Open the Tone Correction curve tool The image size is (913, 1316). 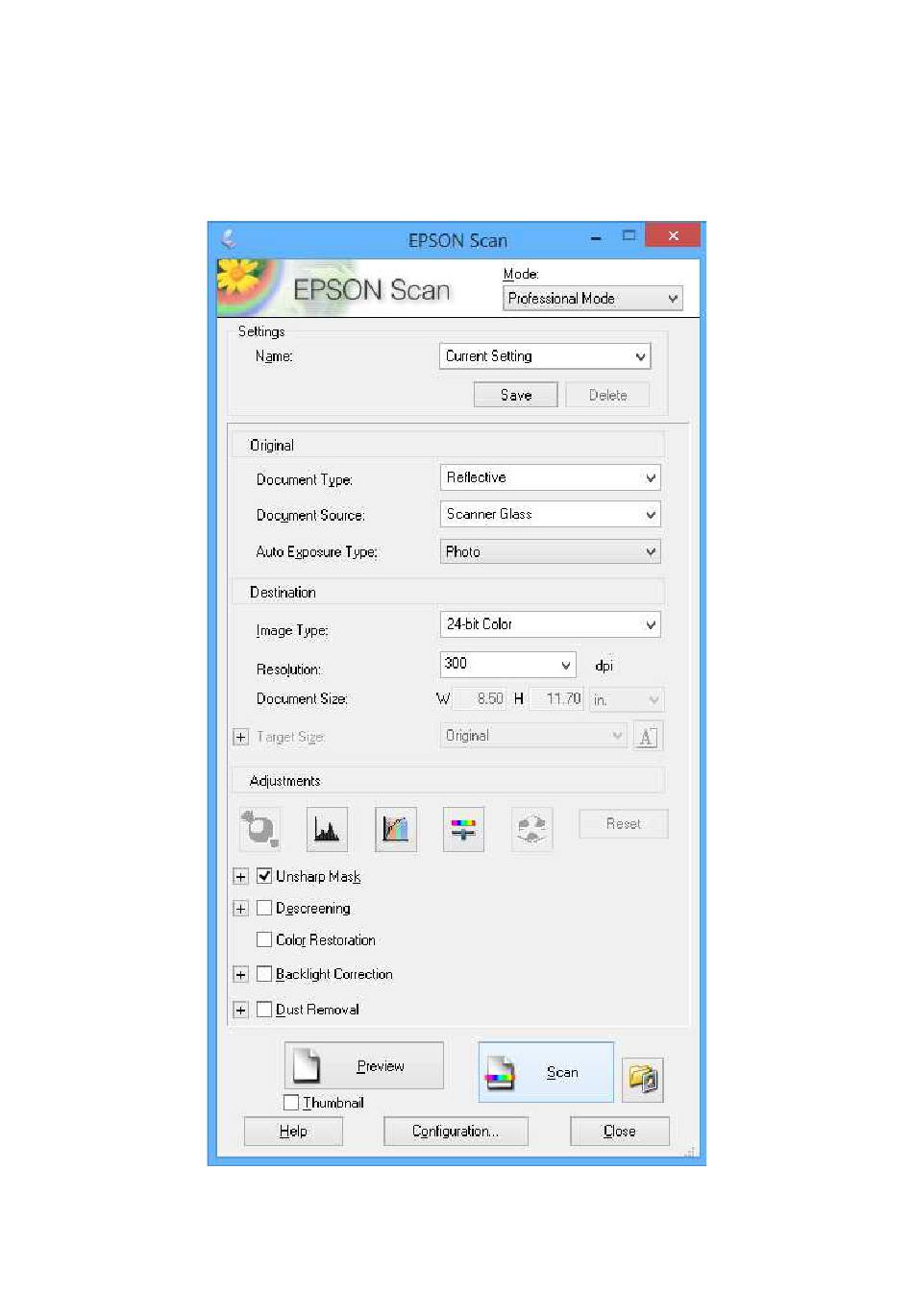[x=396, y=829]
